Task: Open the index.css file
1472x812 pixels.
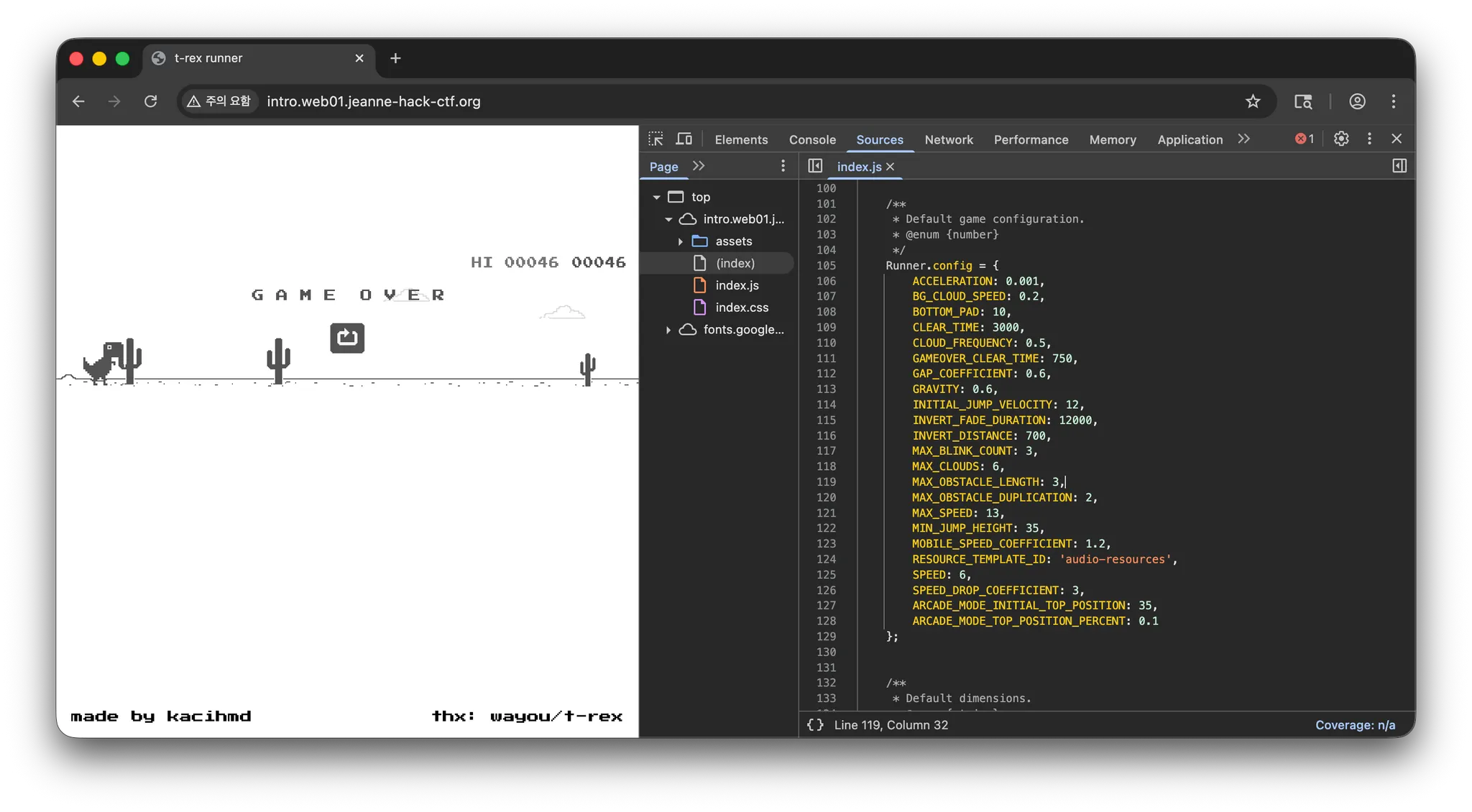Action: pyautogui.click(x=741, y=308)
